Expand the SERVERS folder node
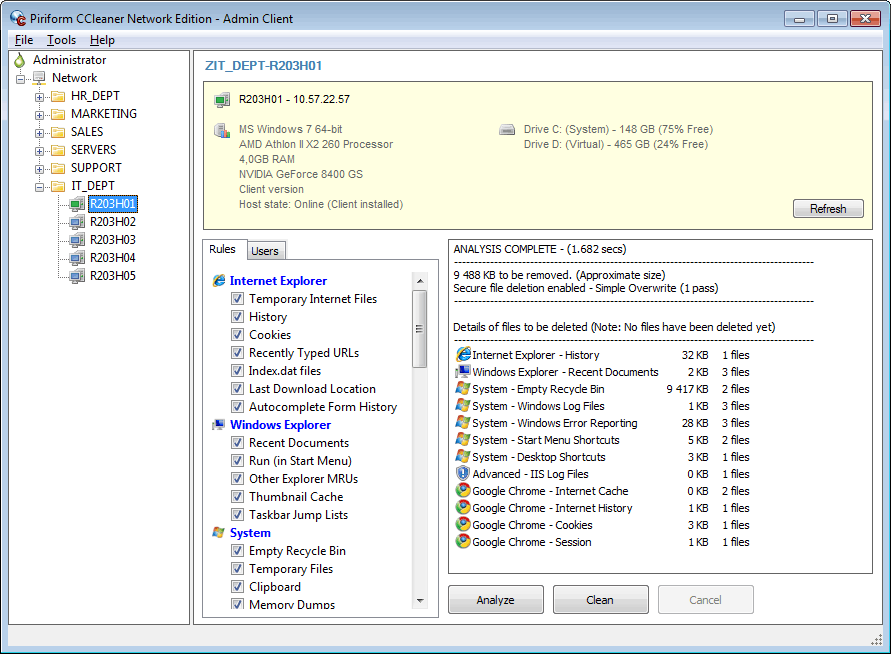891x654 pixels. point(39,151)
